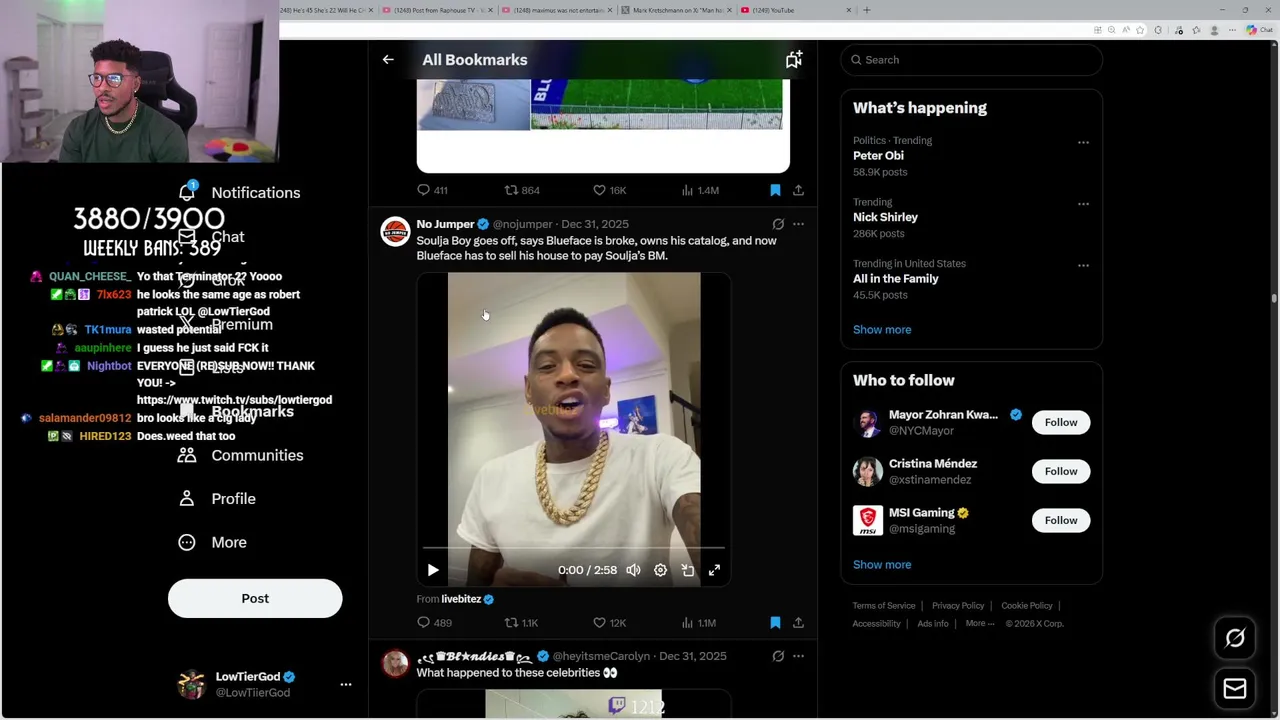This screenshot has height=720, width=1280.
Task: Open the More menu in left sidebar
Action: (x=212, y=542)
